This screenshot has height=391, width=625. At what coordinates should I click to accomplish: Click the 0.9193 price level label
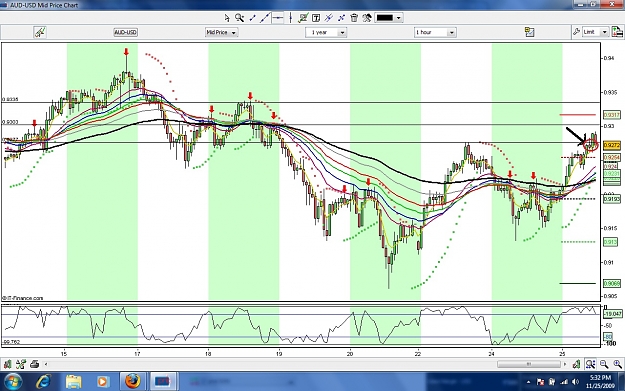click(x=612, y=199)
